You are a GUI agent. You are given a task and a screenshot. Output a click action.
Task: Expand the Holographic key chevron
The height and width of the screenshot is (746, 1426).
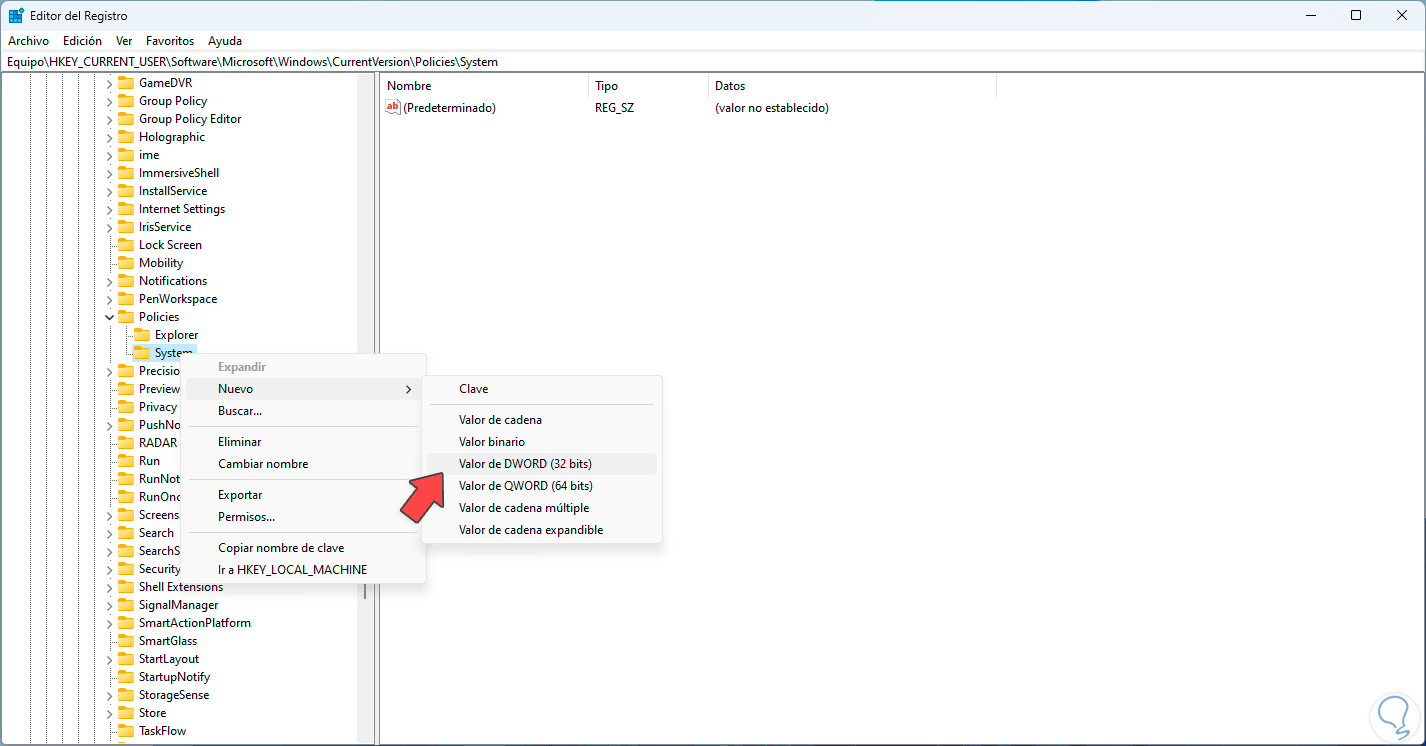(x=110, y=137)
